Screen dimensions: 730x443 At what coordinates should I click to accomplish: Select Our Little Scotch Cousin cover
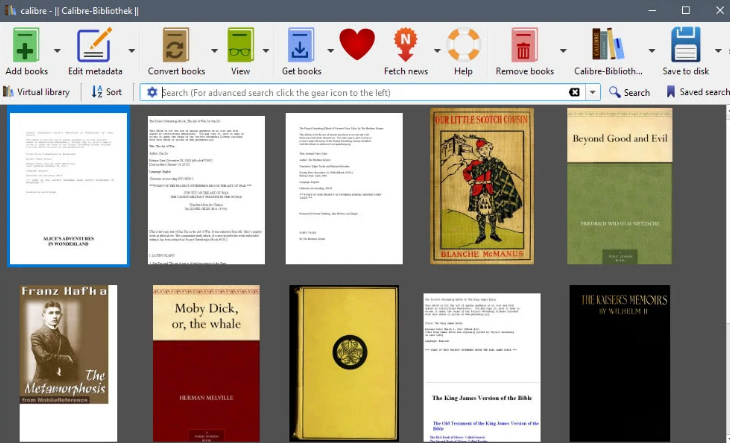pyautogui.click(x=482, y=186)
